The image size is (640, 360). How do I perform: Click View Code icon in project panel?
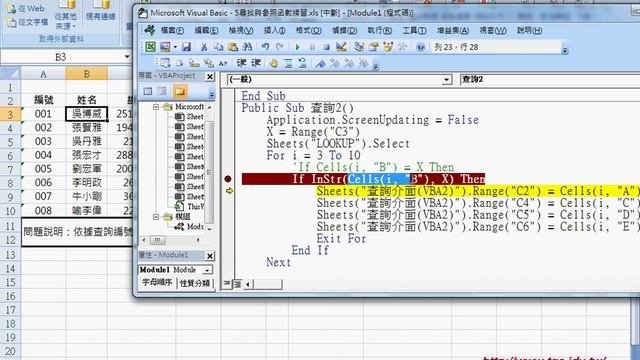(x=148, y=91)
